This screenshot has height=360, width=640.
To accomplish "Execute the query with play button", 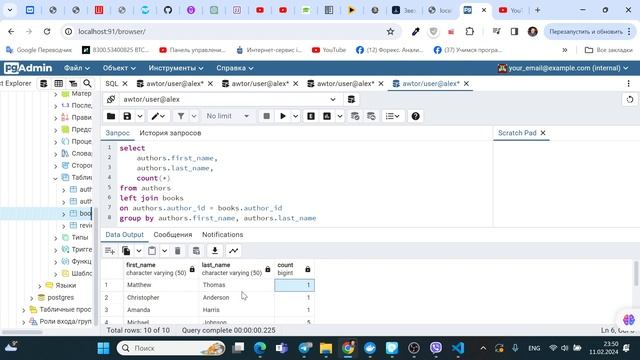I will tap(282, 116).
